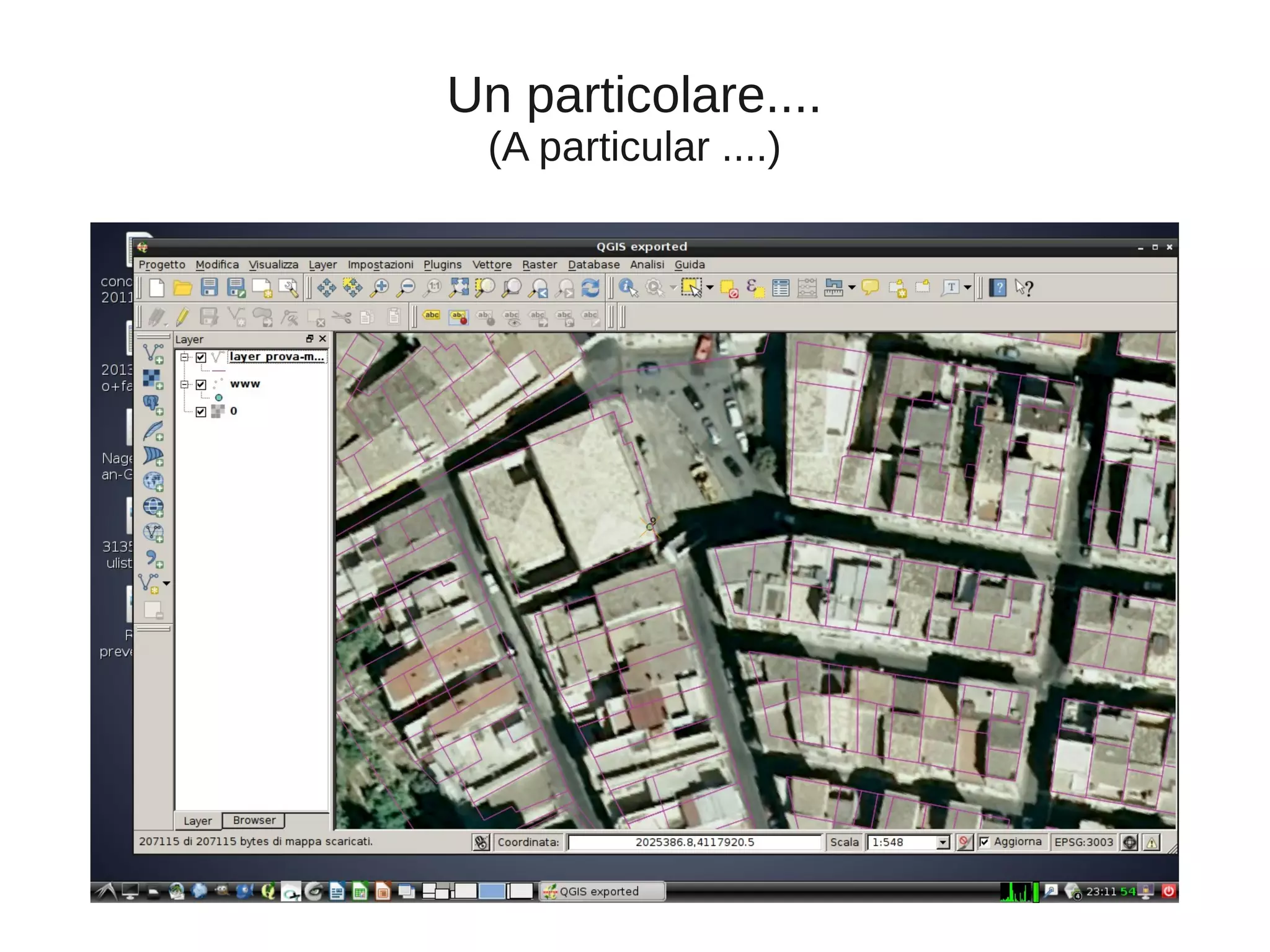Open the selection tool dropdown arrow
Screen dimensions: 1270x952
tap(710, 288)
